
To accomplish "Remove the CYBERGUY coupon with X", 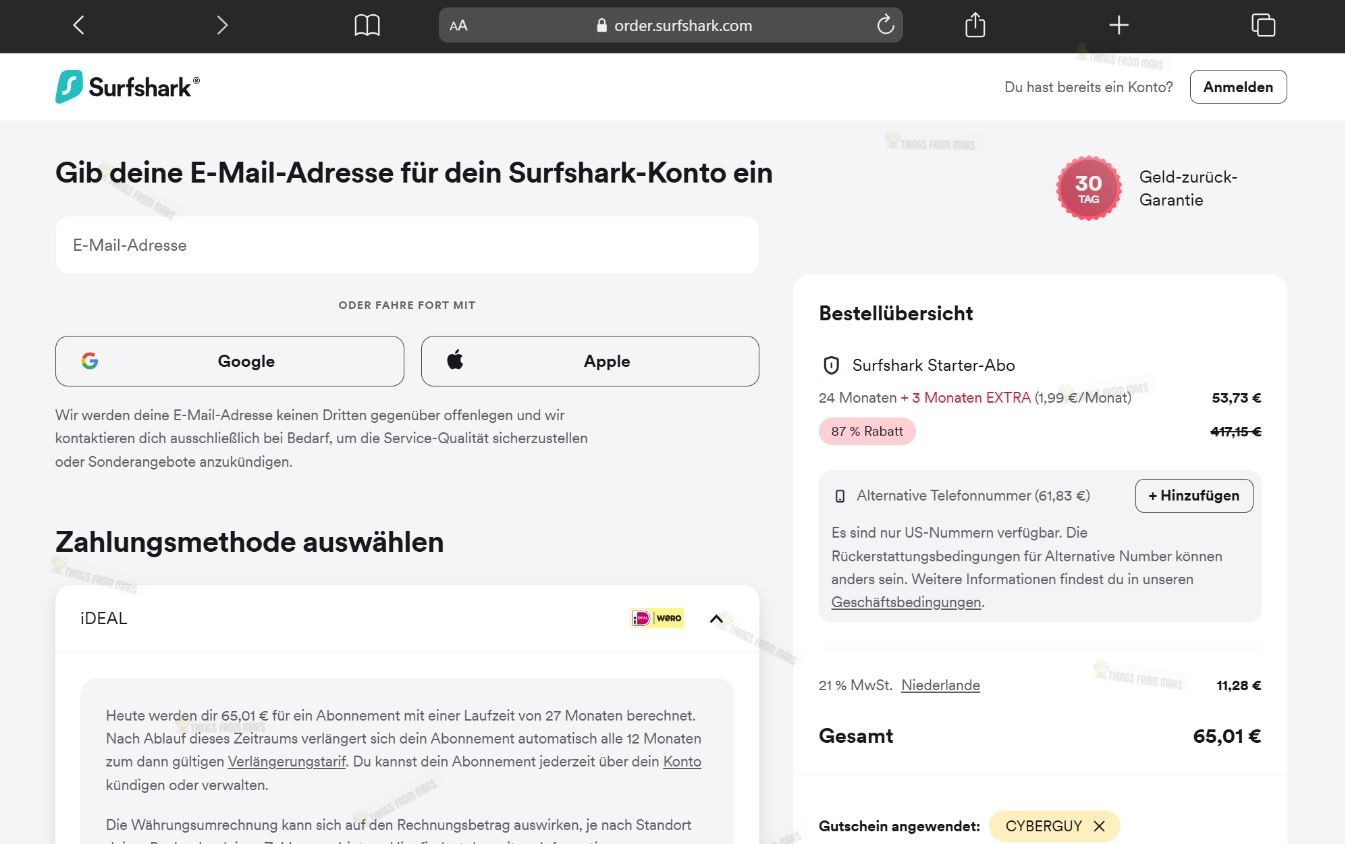I will click(1099, 826).
